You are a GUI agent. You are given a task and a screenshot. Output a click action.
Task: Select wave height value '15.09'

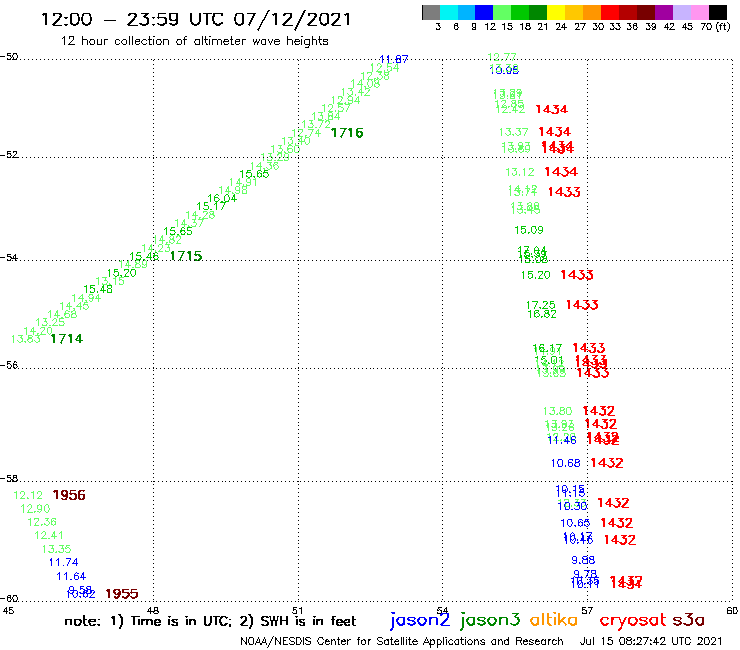coord(529,230)
